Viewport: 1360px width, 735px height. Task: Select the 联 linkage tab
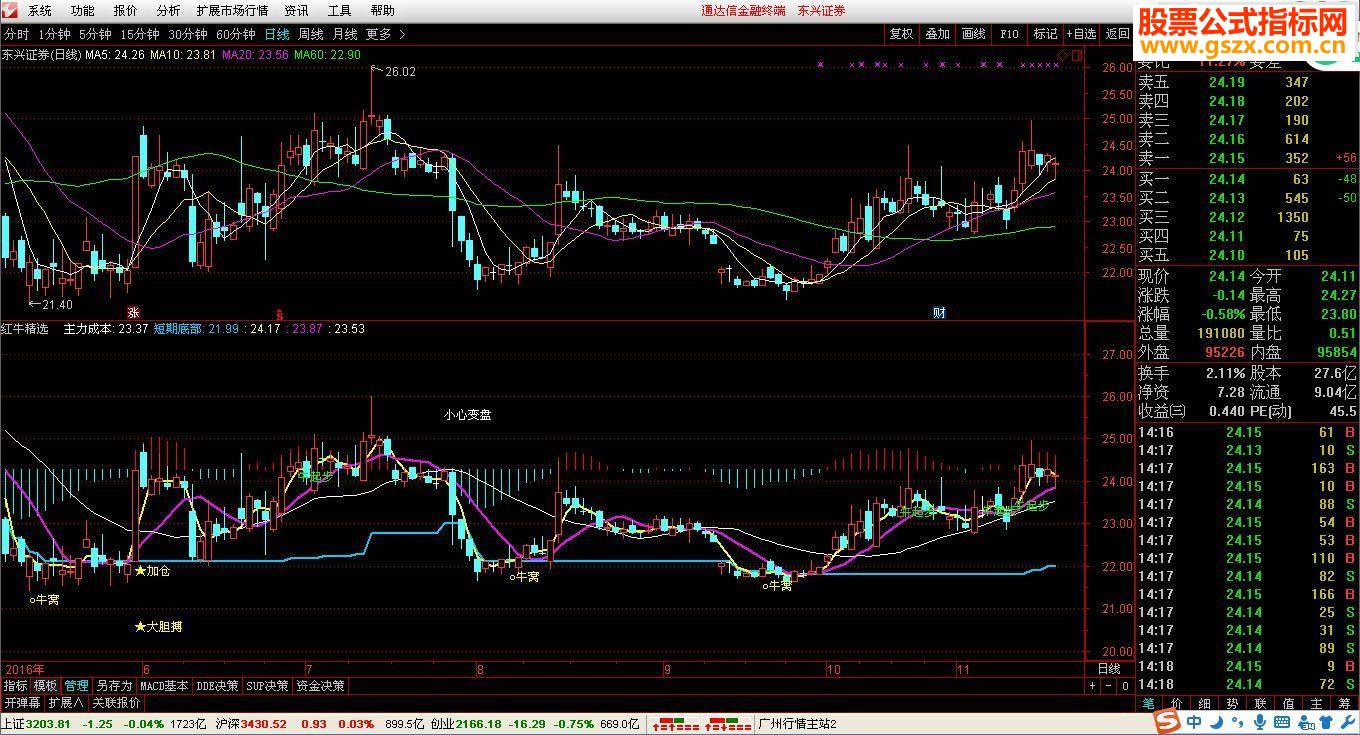pyautogui.click(x=1261, y=703)
